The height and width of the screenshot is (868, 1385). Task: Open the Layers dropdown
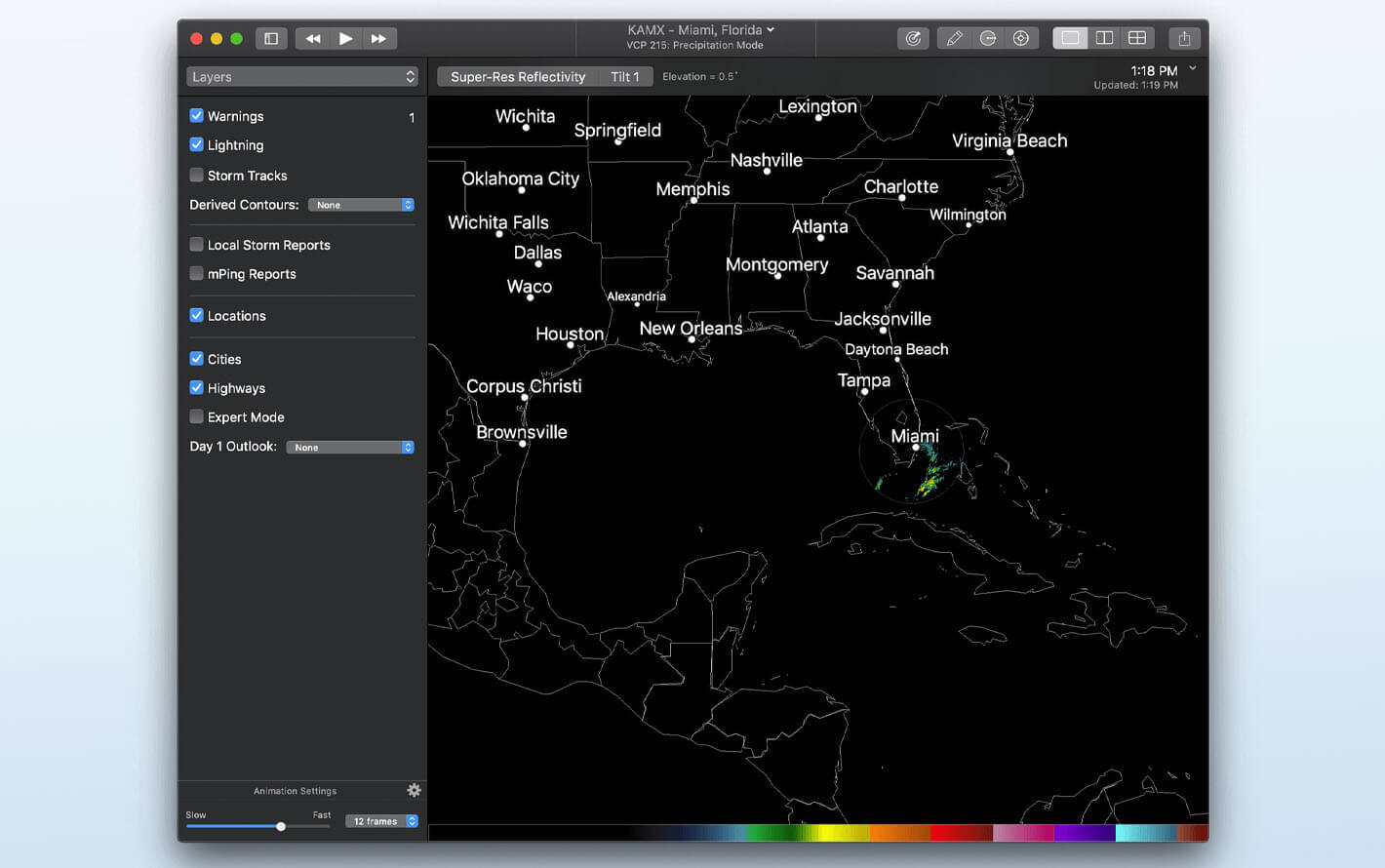pyautogui.click(x=302, y=77)
